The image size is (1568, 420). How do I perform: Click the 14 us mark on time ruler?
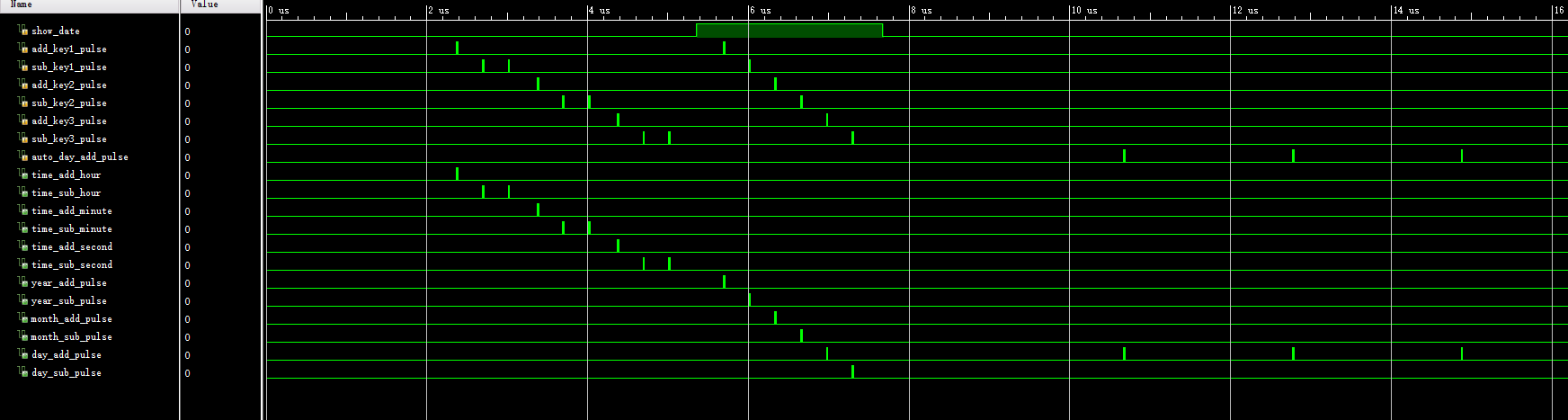[1406, 10]
